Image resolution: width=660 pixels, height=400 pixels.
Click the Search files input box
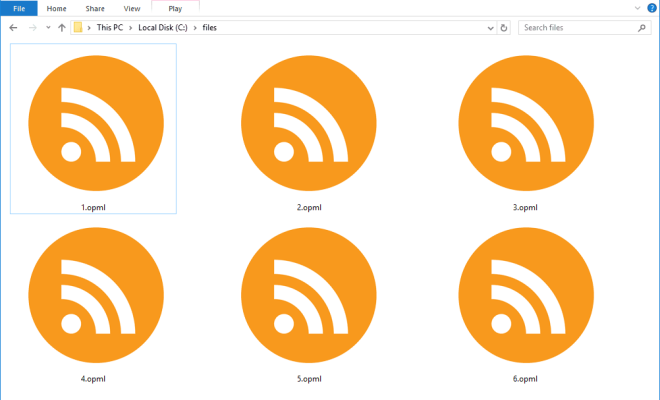tap(585, 28)
